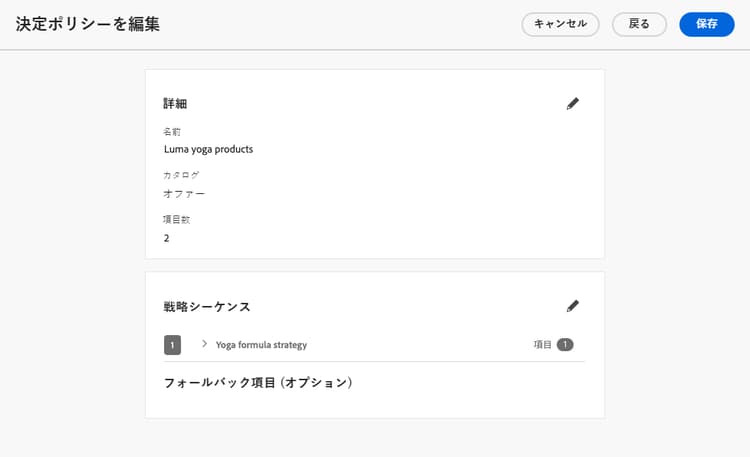Click the カタログ field label
The width and height of the screenshot is (750, 457).
181,175
